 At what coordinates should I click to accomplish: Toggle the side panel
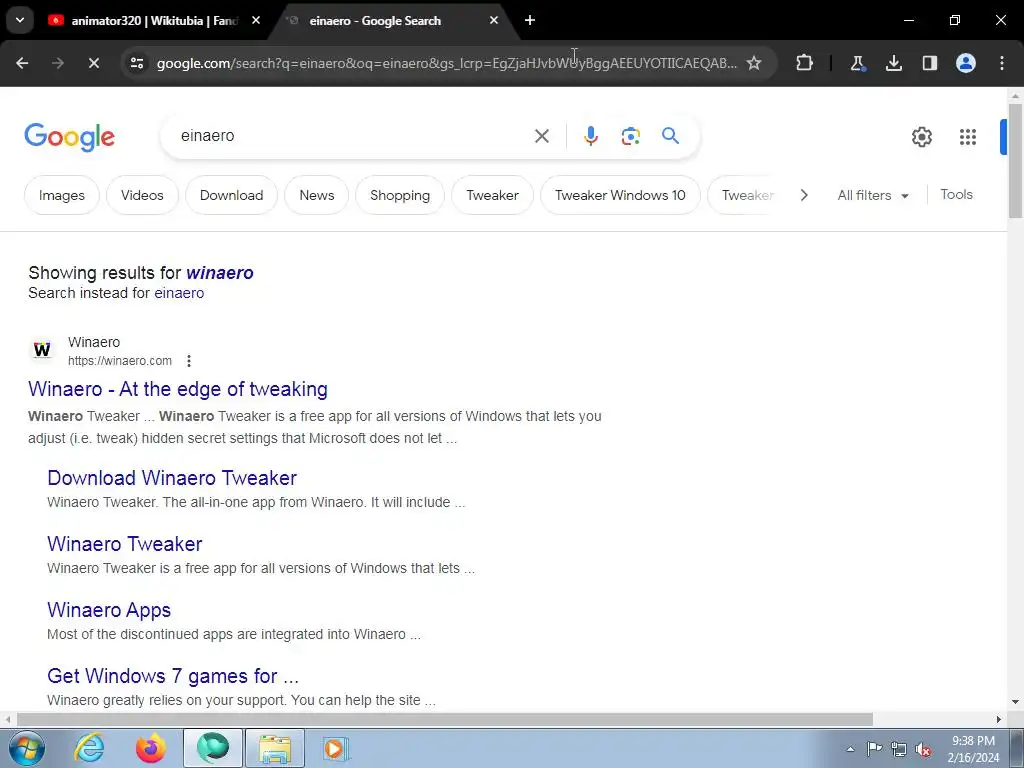(929, 63)
